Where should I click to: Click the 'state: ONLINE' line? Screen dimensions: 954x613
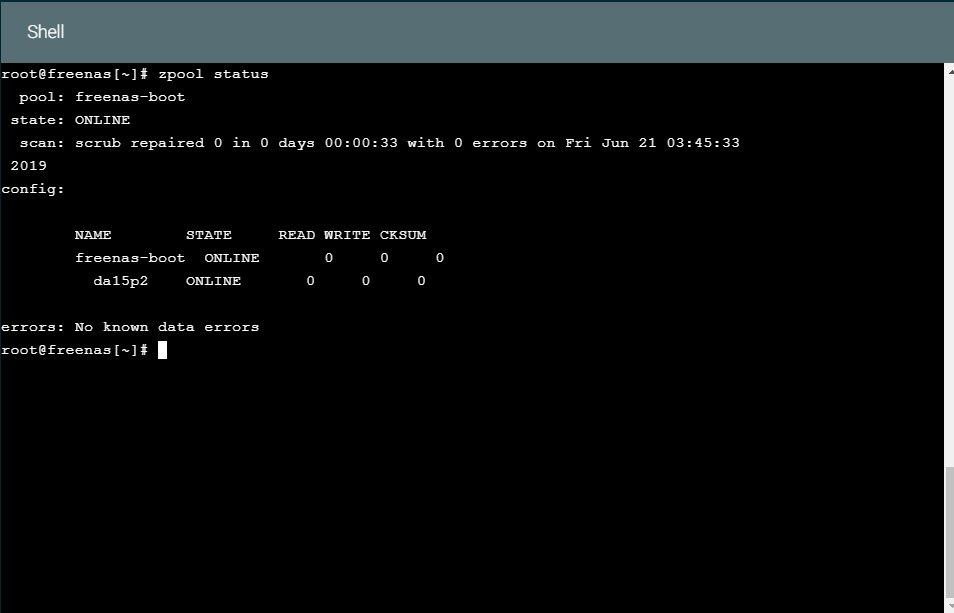tap(71, 120)
